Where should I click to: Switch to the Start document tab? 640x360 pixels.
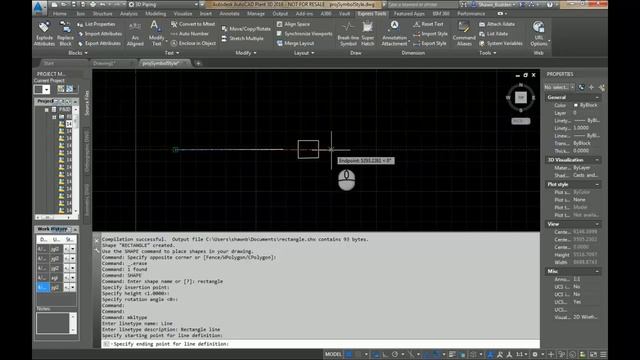point(49,63)
